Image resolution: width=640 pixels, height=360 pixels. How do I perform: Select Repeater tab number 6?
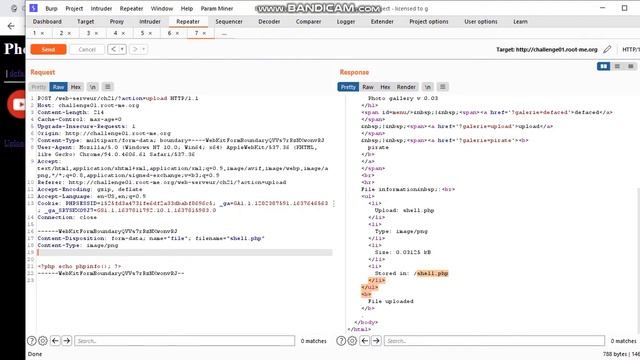coord(169,33)
